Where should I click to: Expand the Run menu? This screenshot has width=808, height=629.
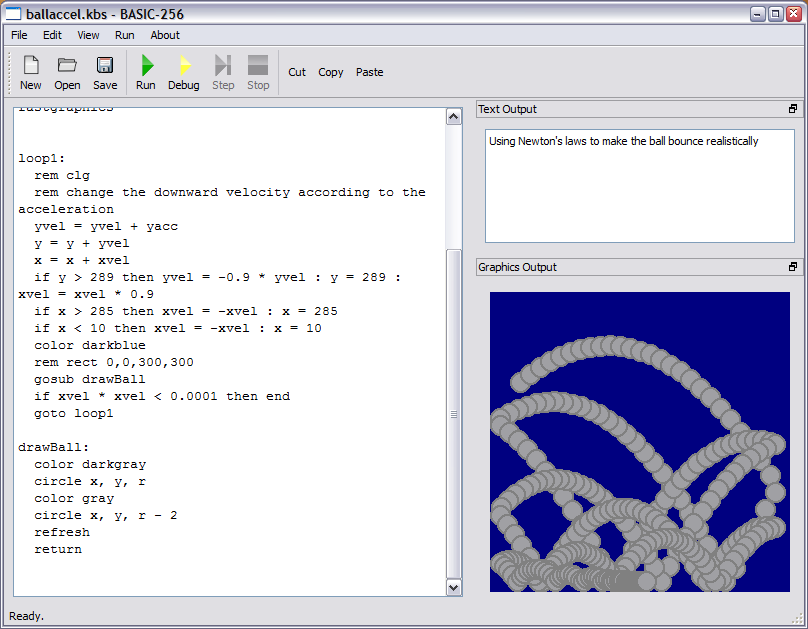click(124, 35)
